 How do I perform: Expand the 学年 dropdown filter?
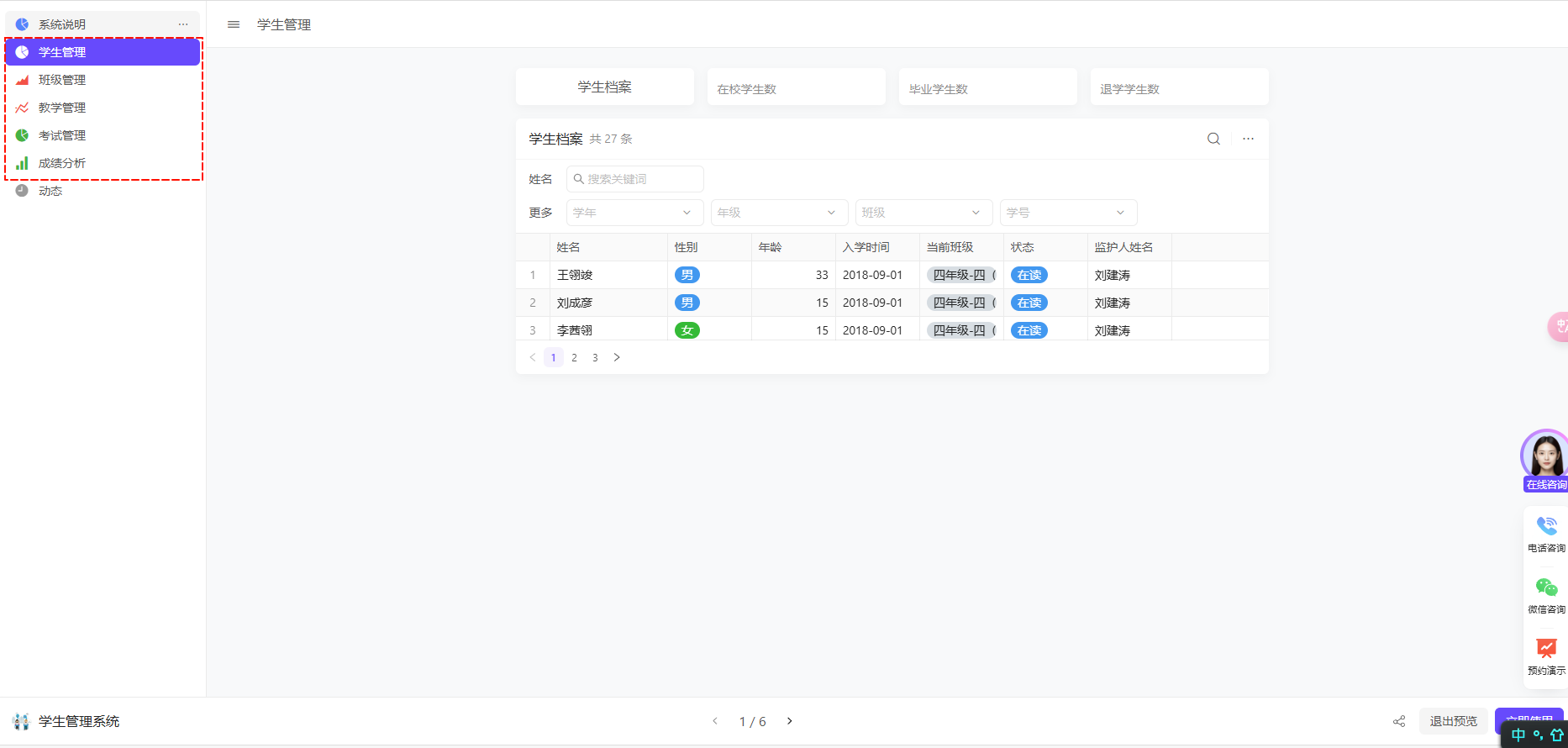click(632, 213)
